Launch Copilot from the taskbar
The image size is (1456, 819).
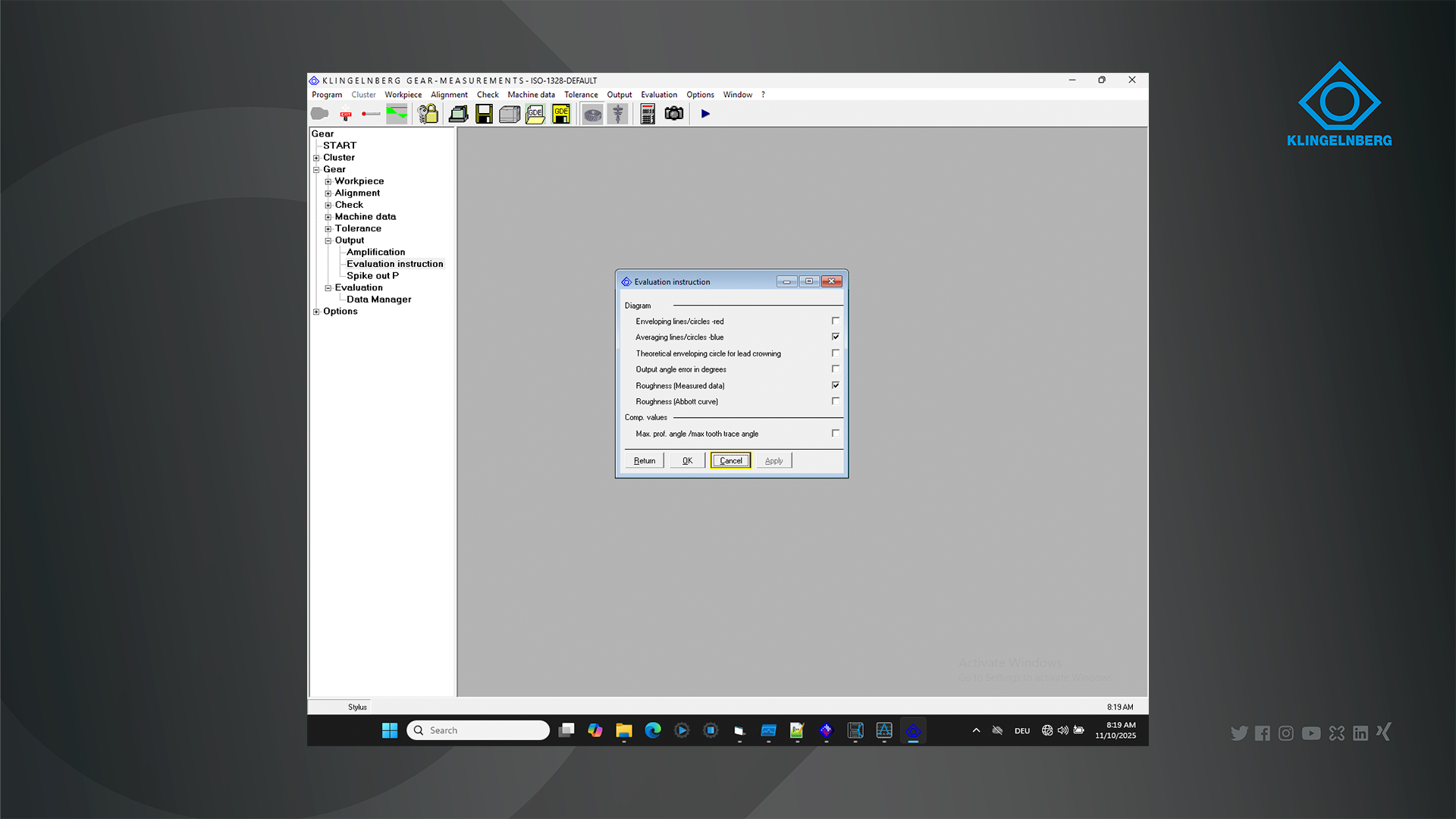click(x=595, y=730)
